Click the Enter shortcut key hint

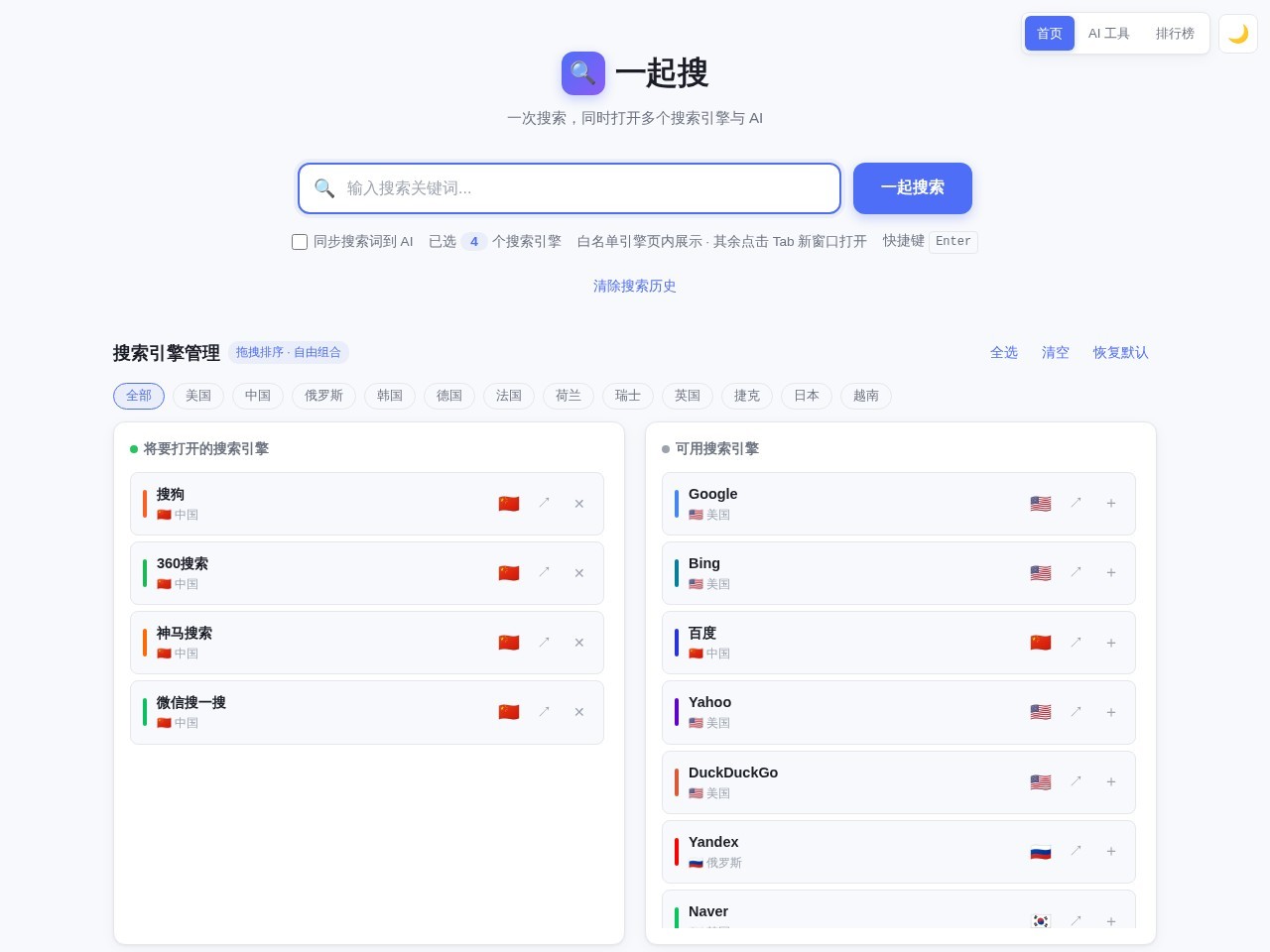[953, 242]
